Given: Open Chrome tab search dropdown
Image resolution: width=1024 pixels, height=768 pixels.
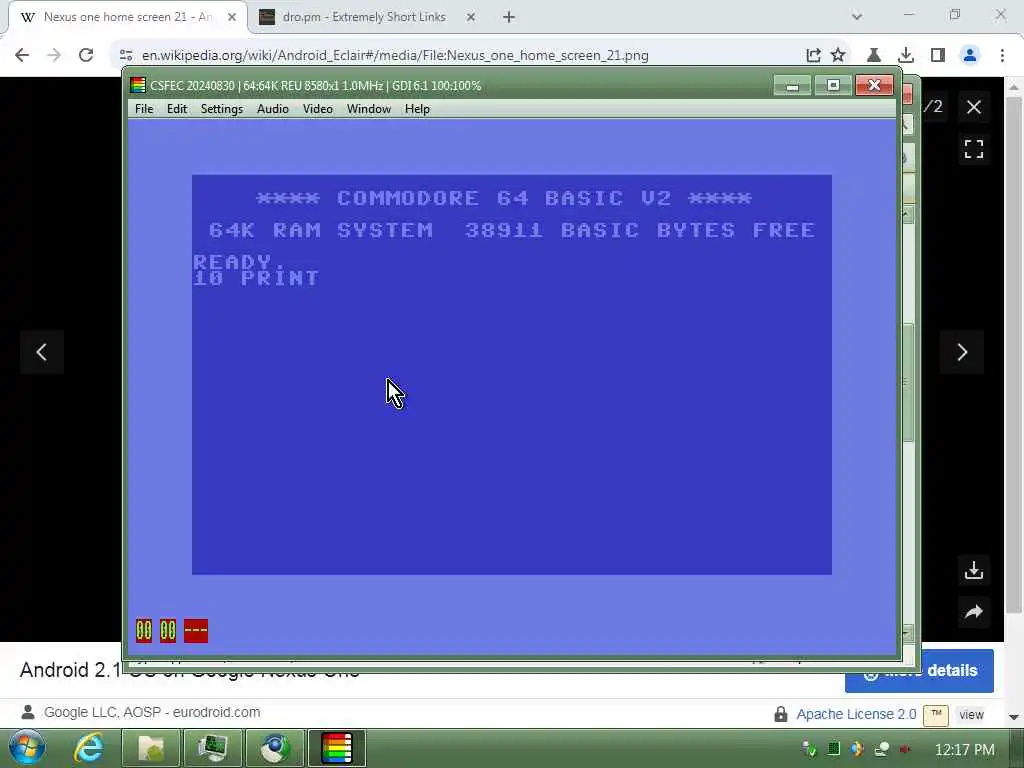Looking at the screenshot, I should (857, 17).
